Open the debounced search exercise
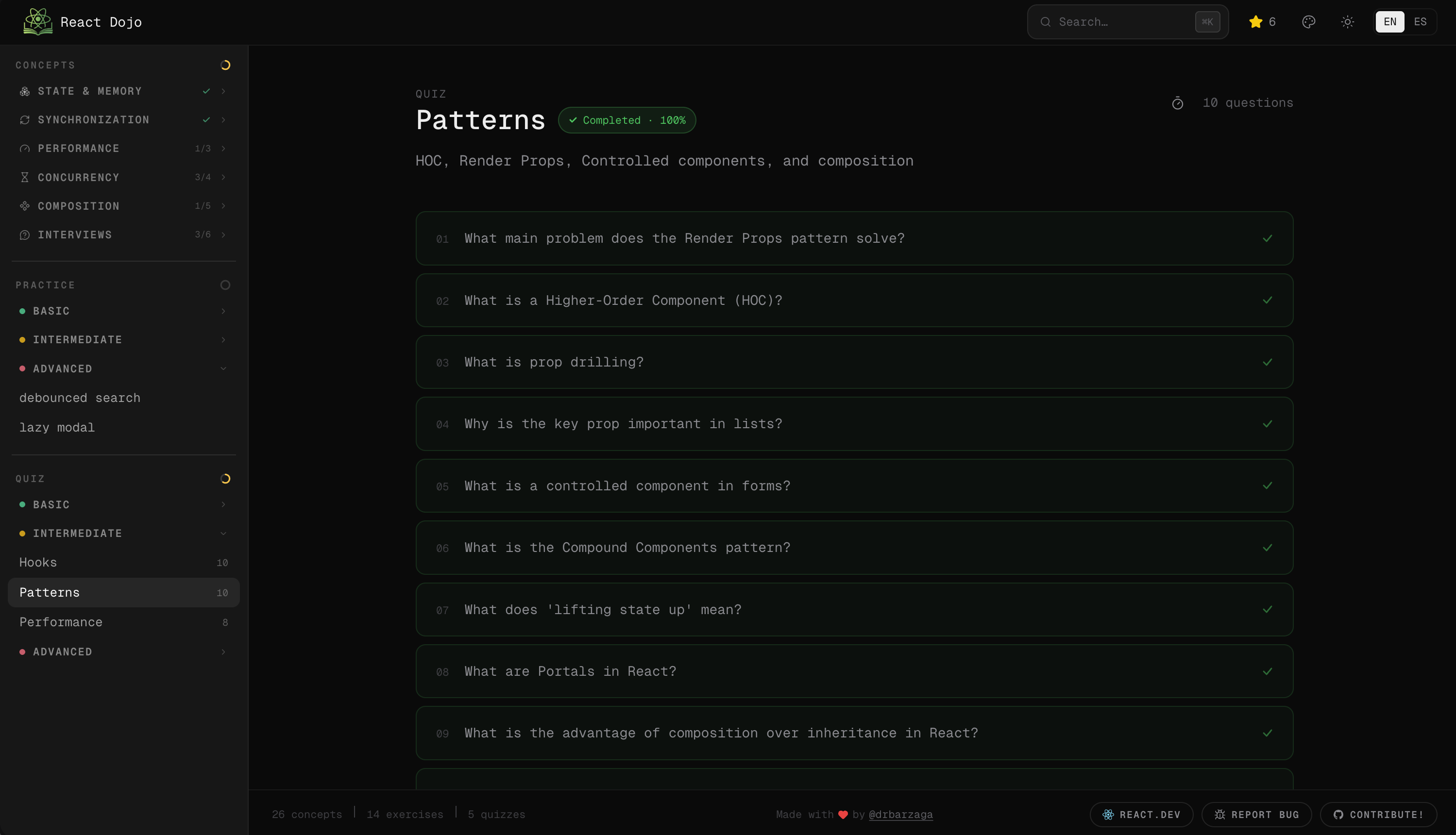Image resolution: width=1456 pixels, height=835 pixels. (x=123, y=398)
